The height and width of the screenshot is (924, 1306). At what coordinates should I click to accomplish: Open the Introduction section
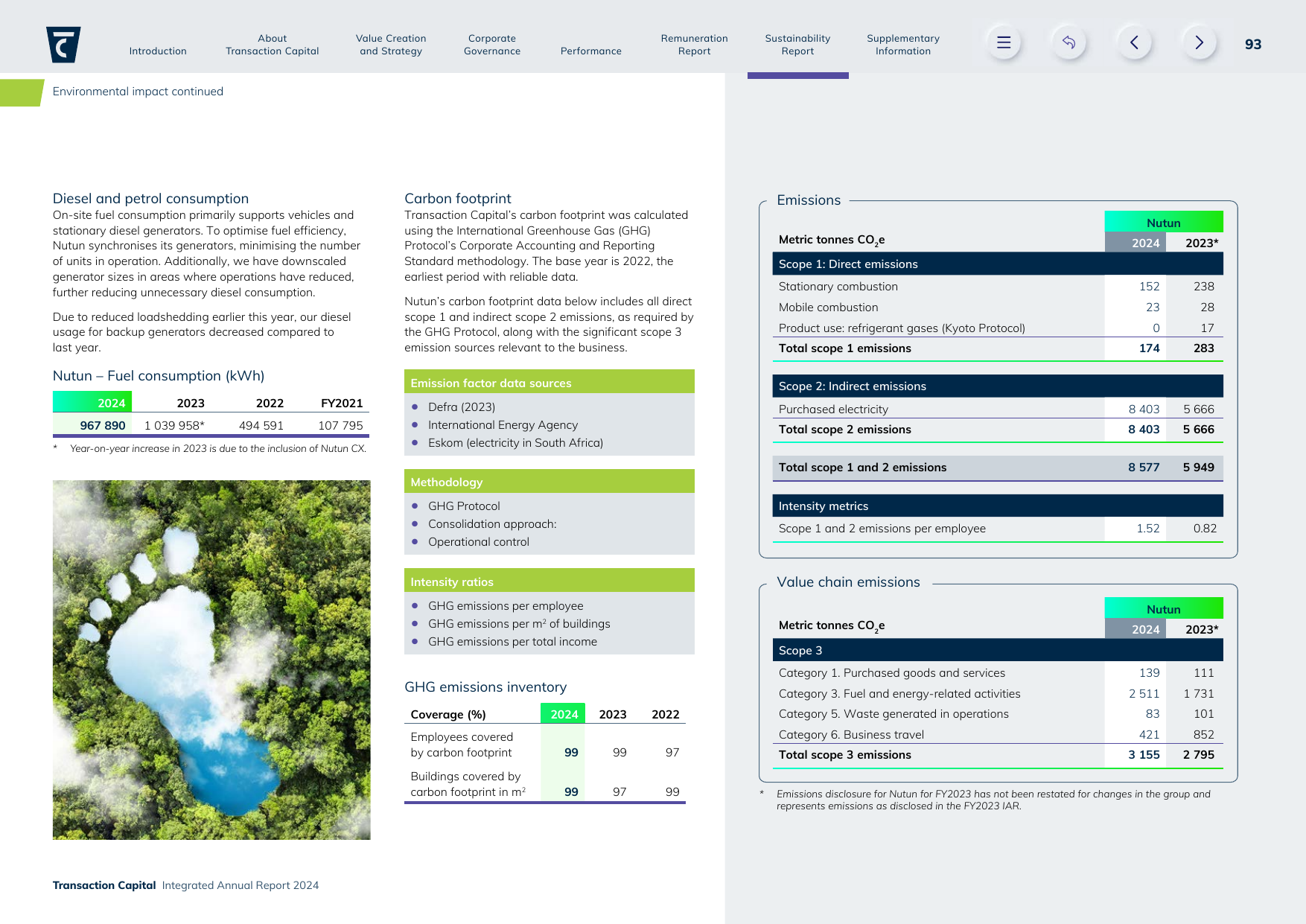click(x=158, y=51)
